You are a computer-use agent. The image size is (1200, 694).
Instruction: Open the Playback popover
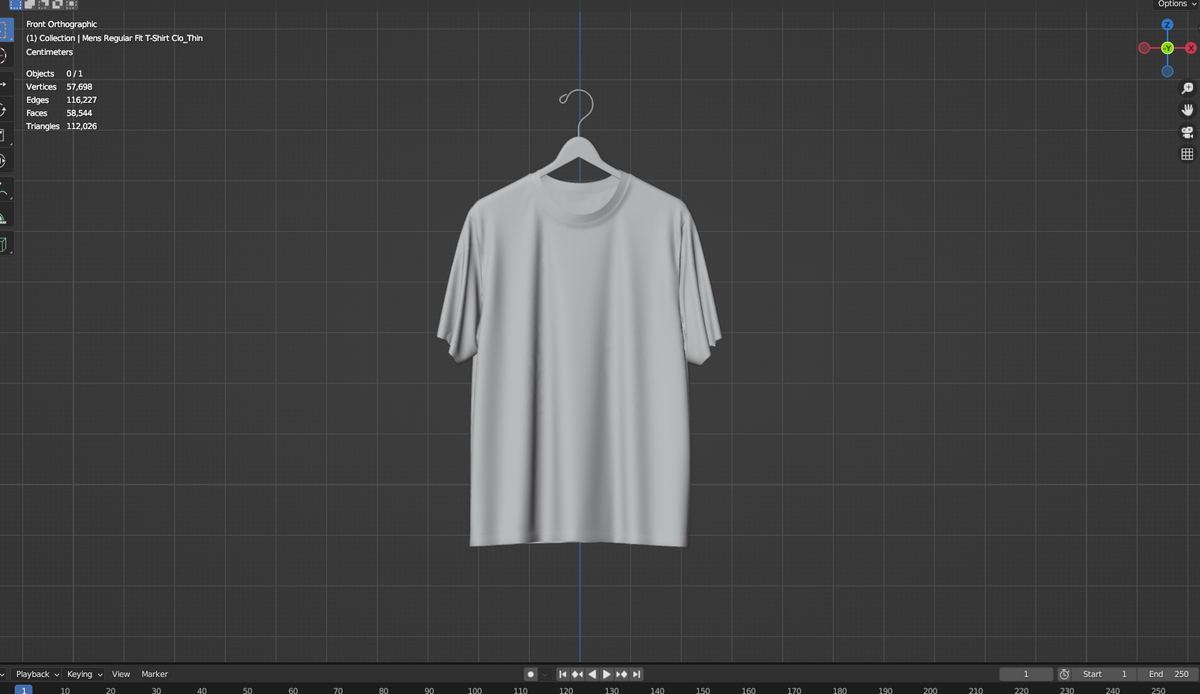(x=37, y=674)
